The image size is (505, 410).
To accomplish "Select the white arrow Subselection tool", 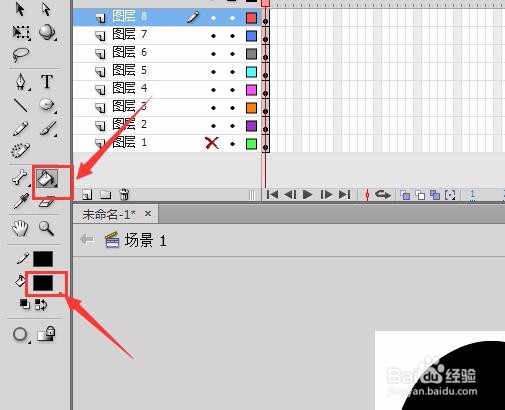I will tap(46, 9).
